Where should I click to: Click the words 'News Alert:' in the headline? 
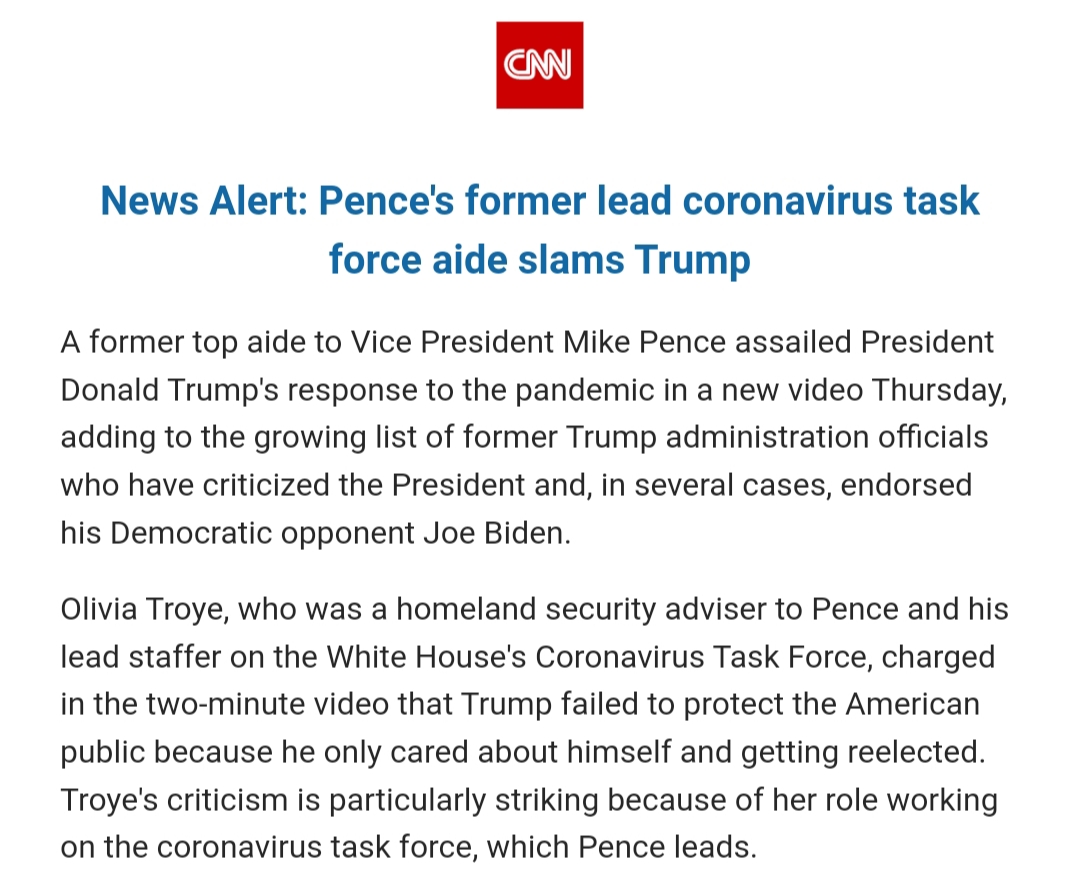coord(205,200)
